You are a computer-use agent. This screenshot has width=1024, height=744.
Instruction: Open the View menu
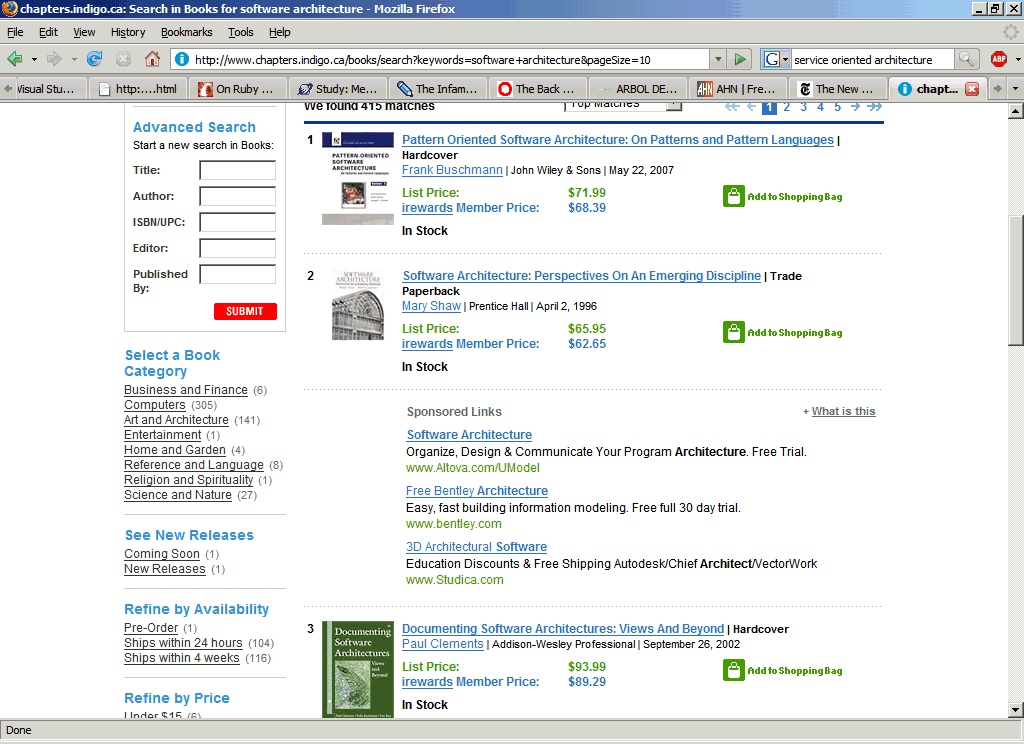pyautogui.click(x=84, y=32)
